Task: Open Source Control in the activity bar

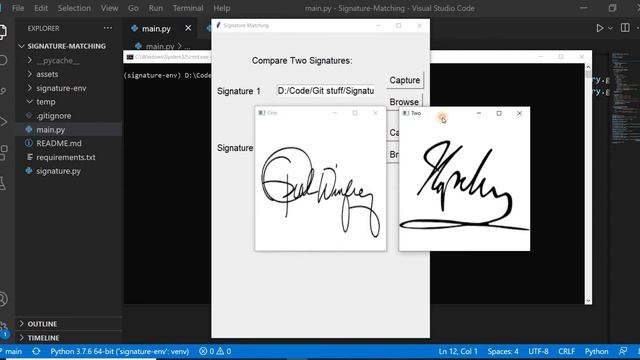Action: 3,91
